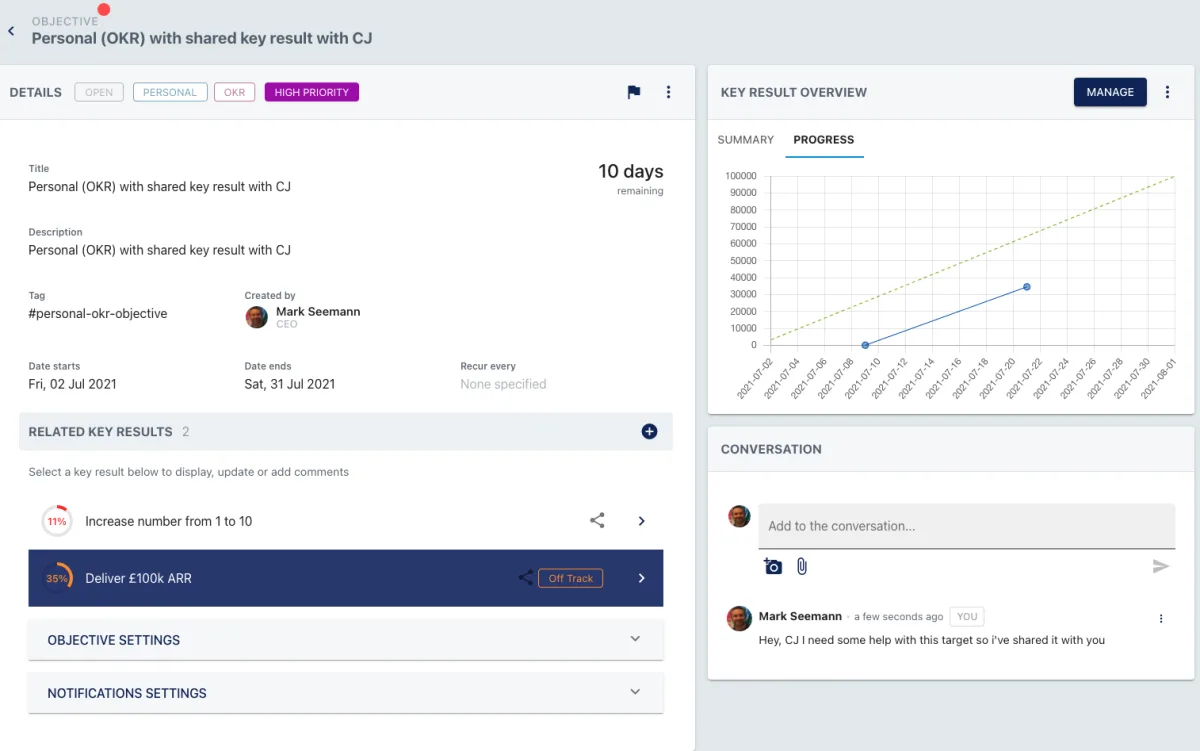1200x751 pixels.
Task: Select the 'Deliver £100k ARR' key result
Action: coord(346,578)
